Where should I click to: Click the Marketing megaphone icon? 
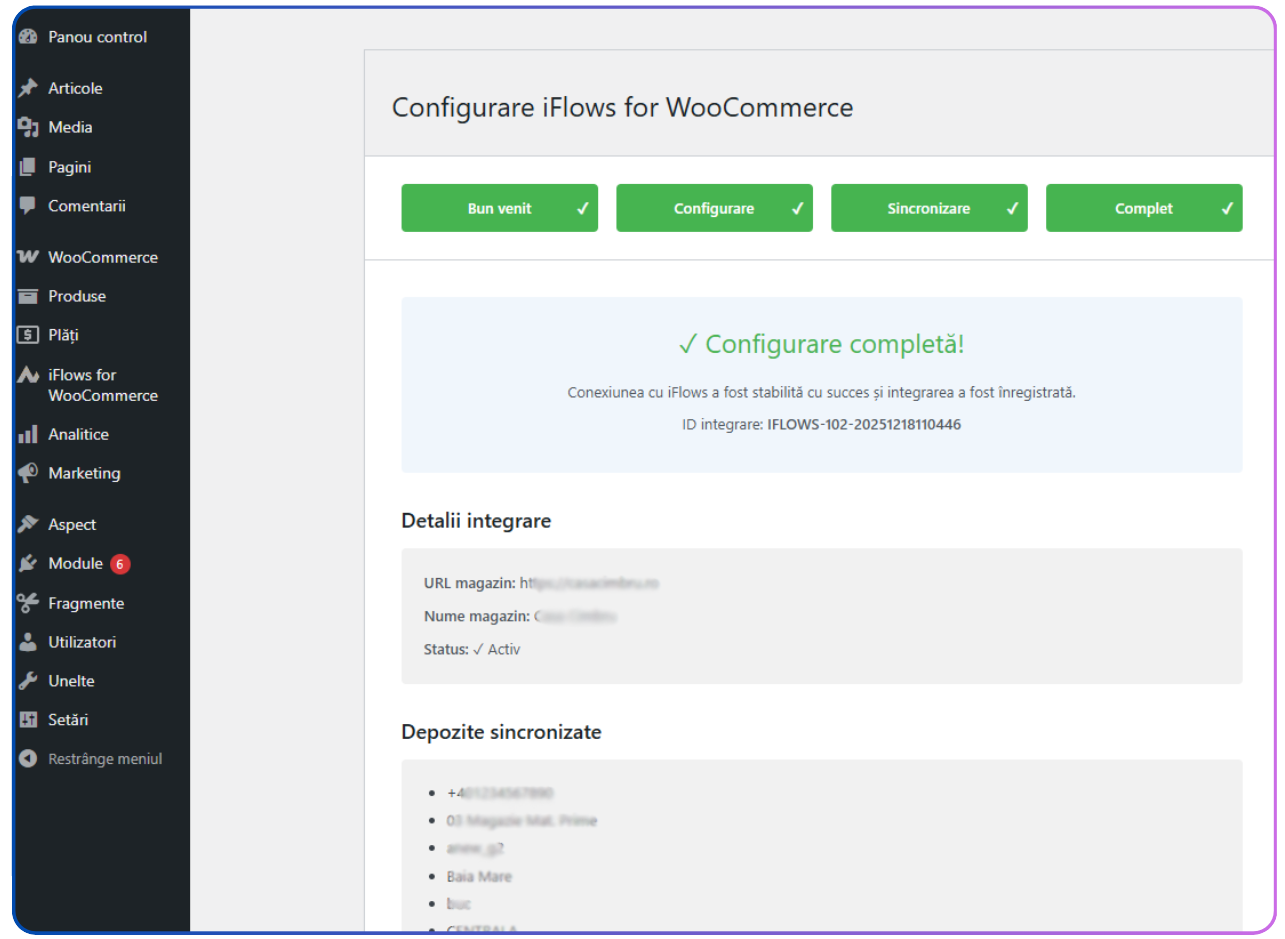(x=29, y=473)
